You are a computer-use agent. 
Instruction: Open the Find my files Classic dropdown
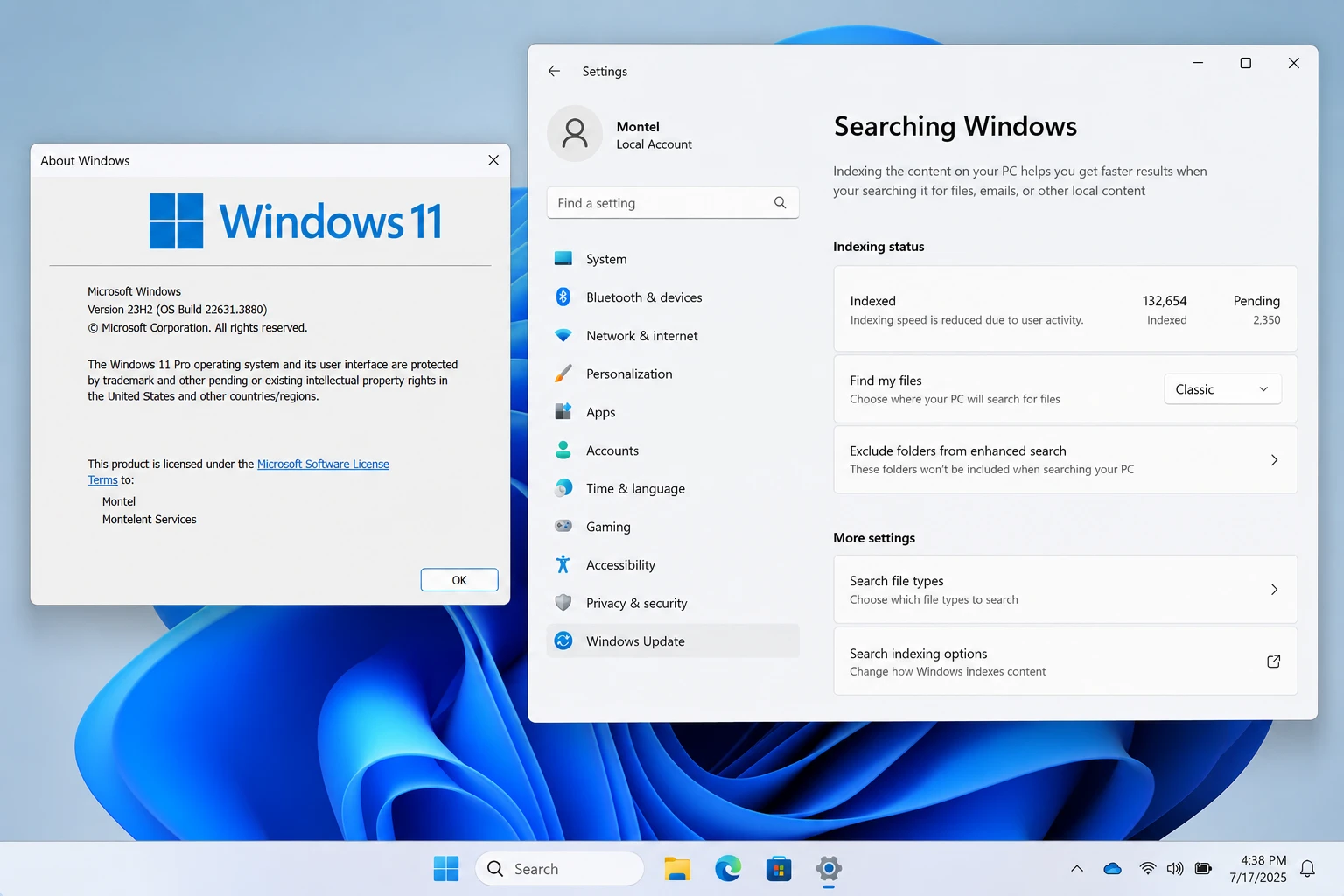[1222, 389]
